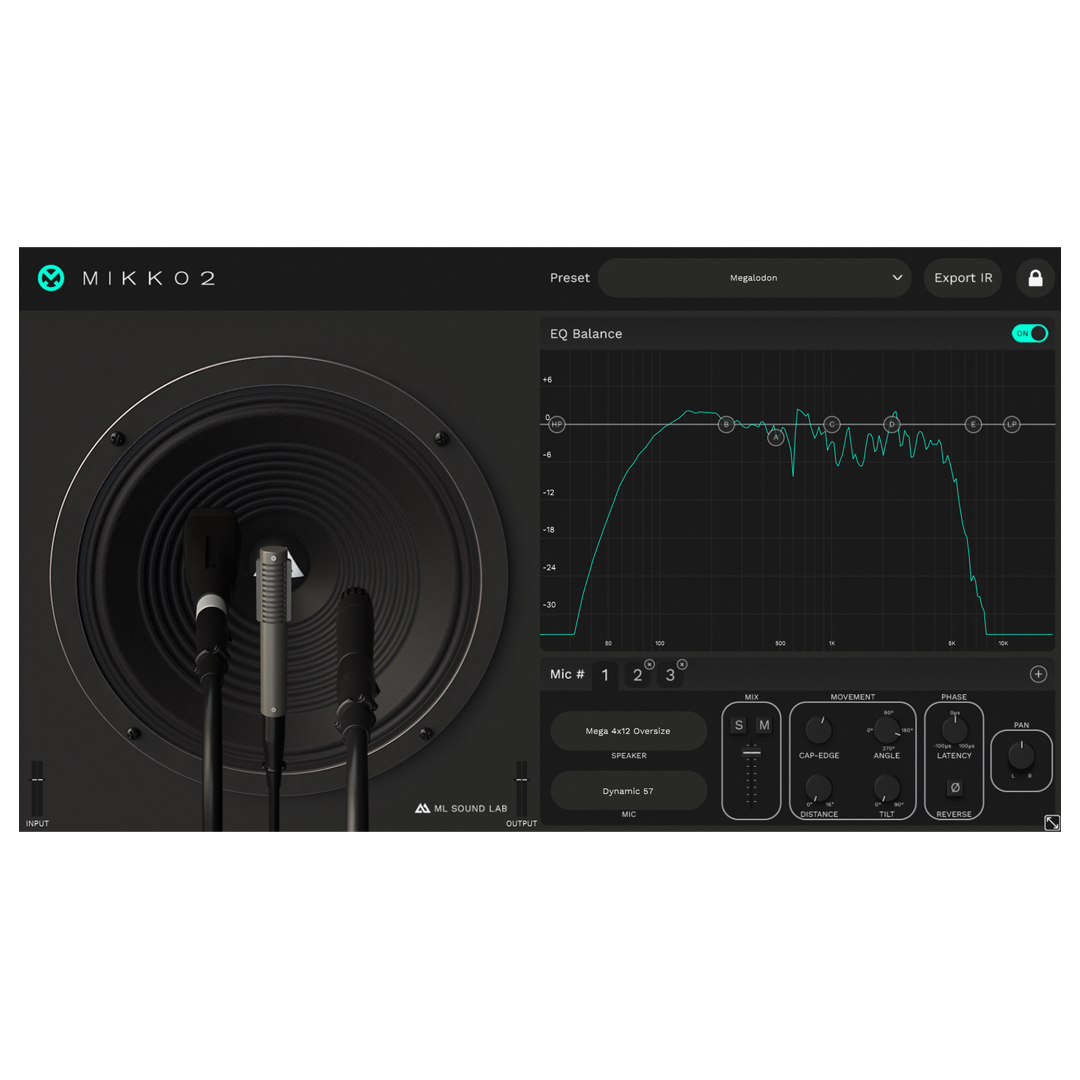Click the Tilt knob

tap(886, 788)
